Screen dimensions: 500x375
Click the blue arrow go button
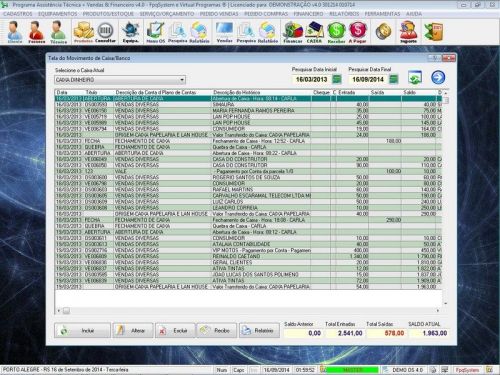click(438, 77)
